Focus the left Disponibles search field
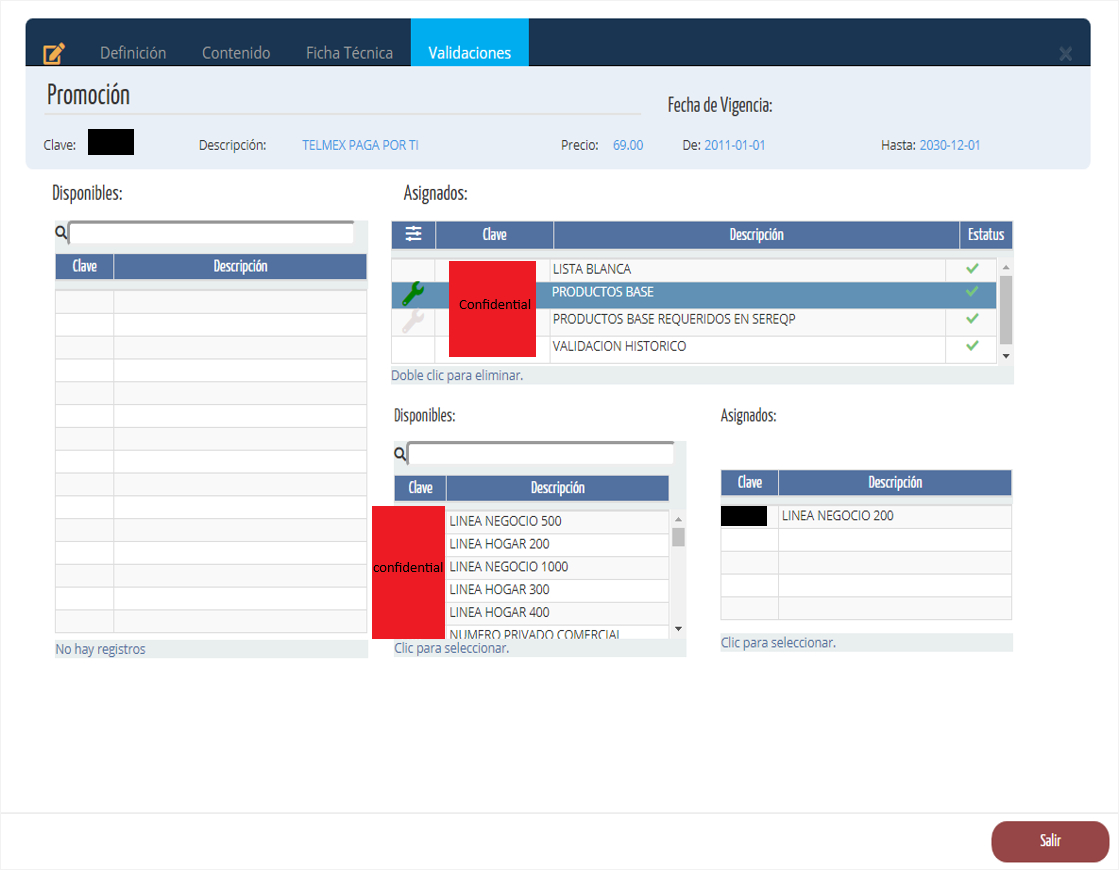Image resolution: width=1119 pixels, height=870 pixels. pyautogui.click(x=211, y=233)
